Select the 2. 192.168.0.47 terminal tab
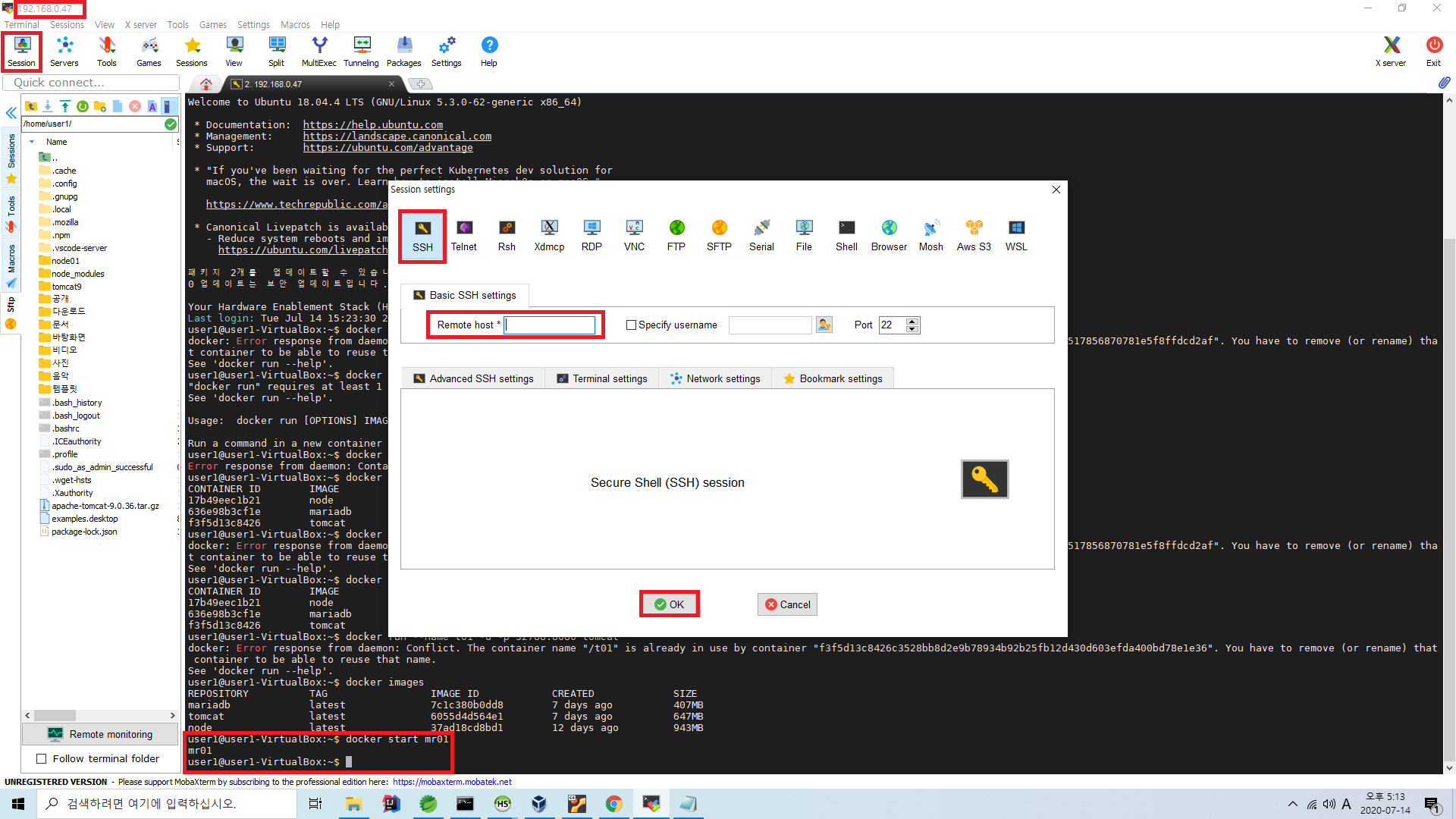This screenshot has height=819, width=1456. click(x=314, y=84)
